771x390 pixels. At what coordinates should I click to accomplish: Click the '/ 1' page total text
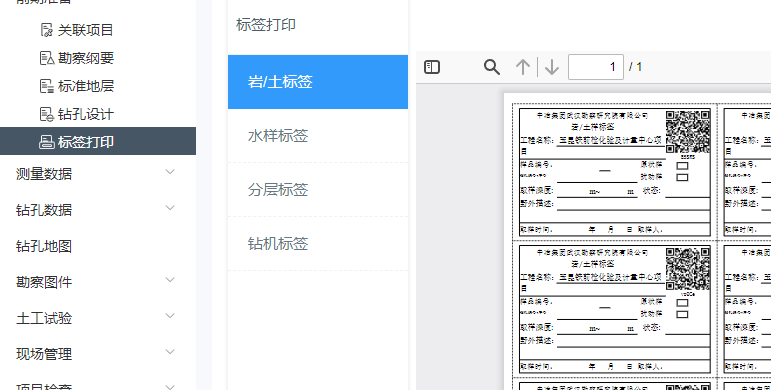tap(635, 67)
